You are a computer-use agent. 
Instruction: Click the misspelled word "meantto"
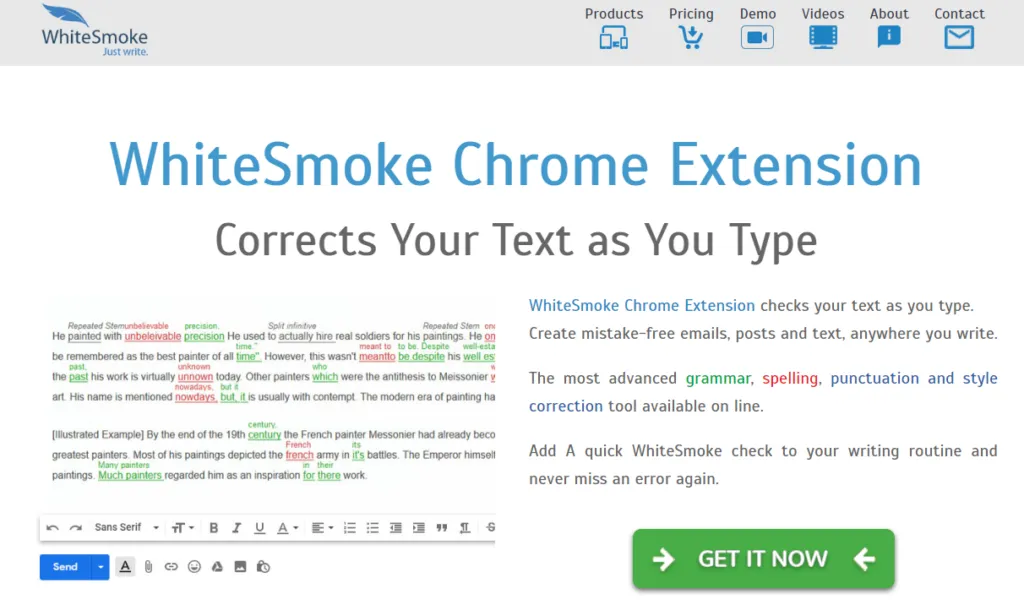tap(377, 357)
